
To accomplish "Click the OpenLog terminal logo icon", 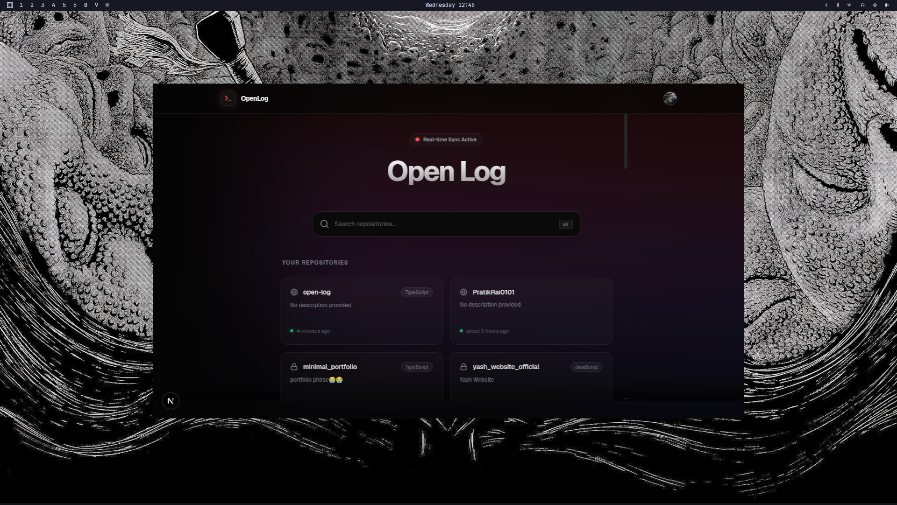I will (x=227, y=98).
